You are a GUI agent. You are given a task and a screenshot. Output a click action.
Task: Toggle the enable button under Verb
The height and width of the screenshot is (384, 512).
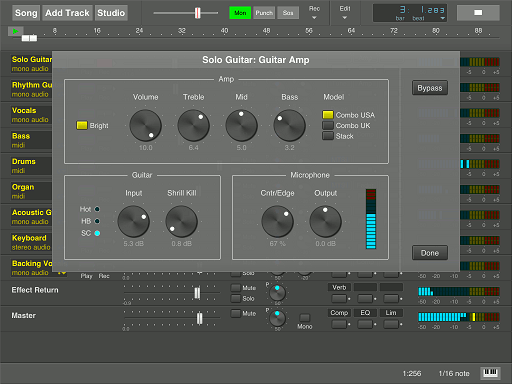[x=339, y=298]
